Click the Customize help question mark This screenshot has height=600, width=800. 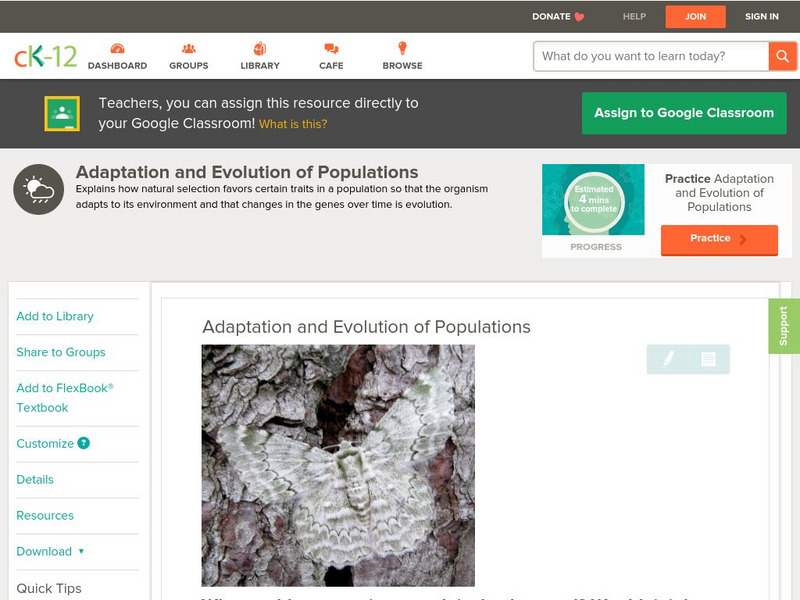[84, 443]
